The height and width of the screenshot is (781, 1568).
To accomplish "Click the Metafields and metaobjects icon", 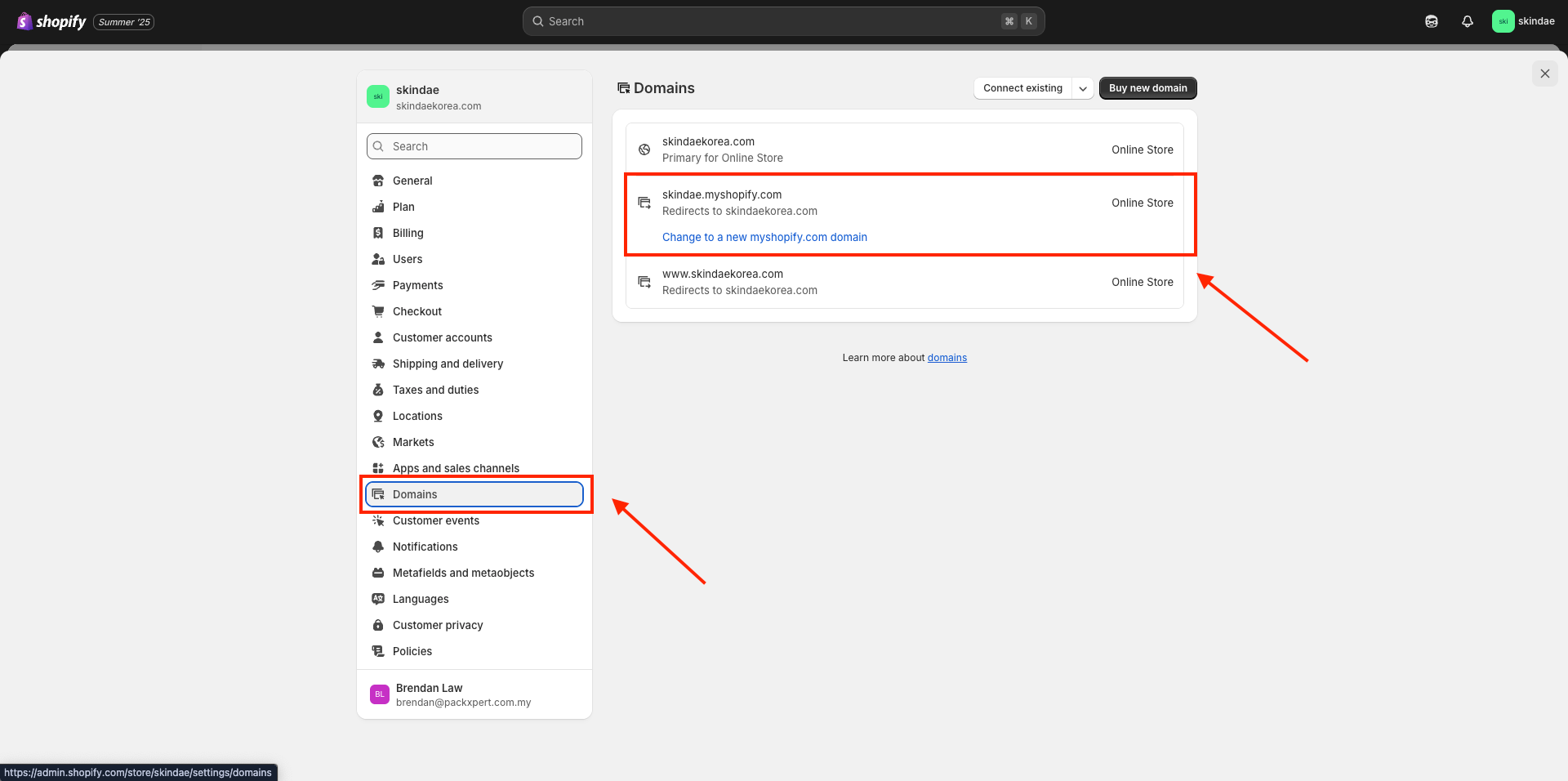I will pos(378,573).
